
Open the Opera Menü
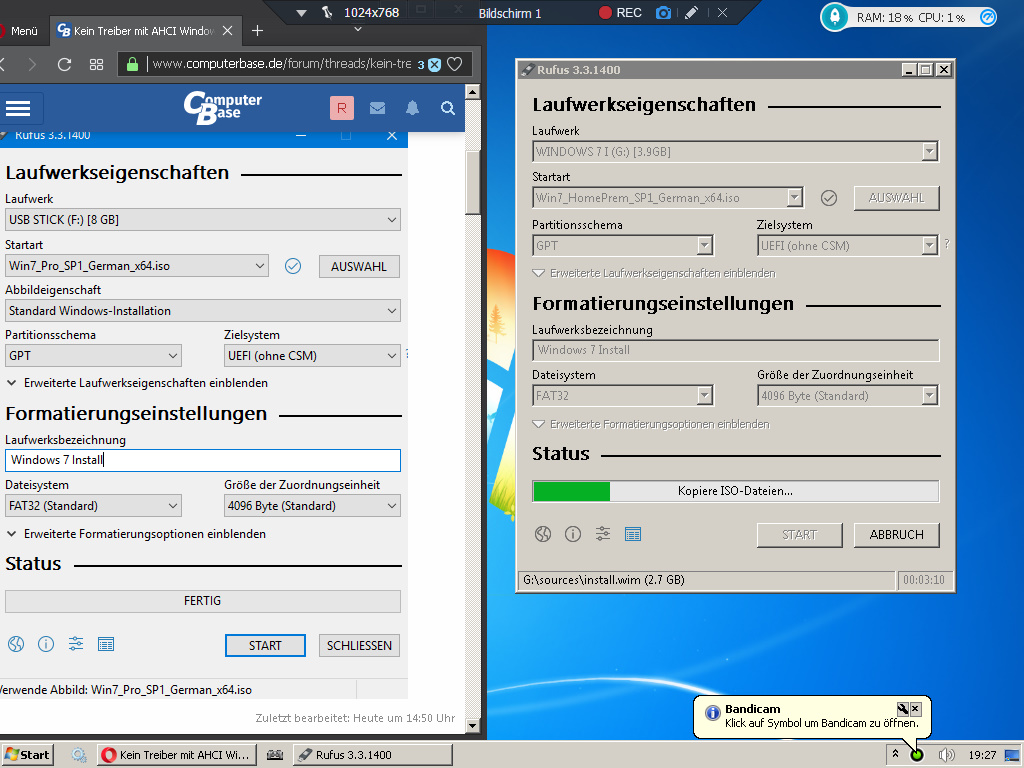pos(19,31)
